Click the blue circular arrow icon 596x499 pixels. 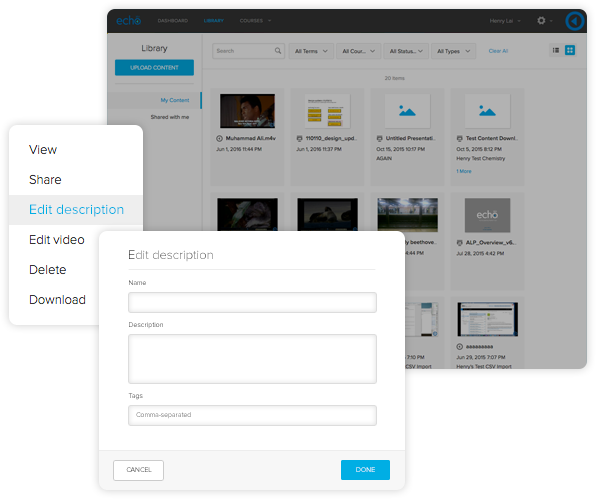[575, 21]
